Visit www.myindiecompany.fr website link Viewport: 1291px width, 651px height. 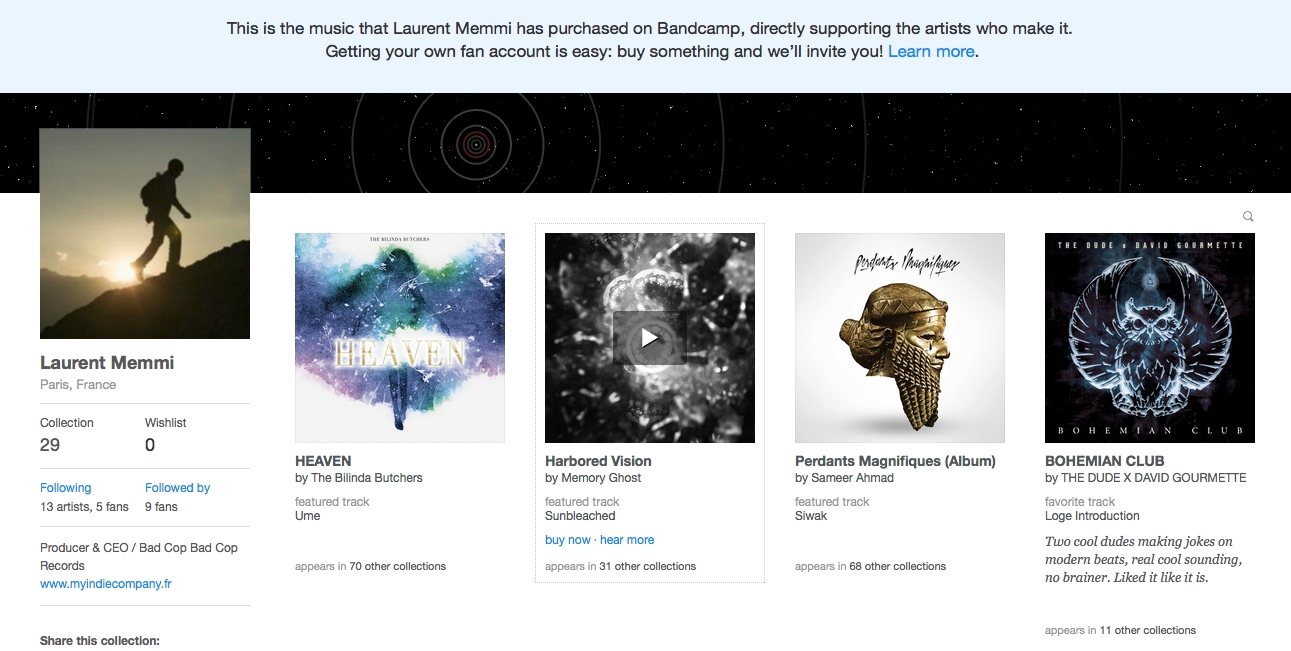click(x=106, y=584)
